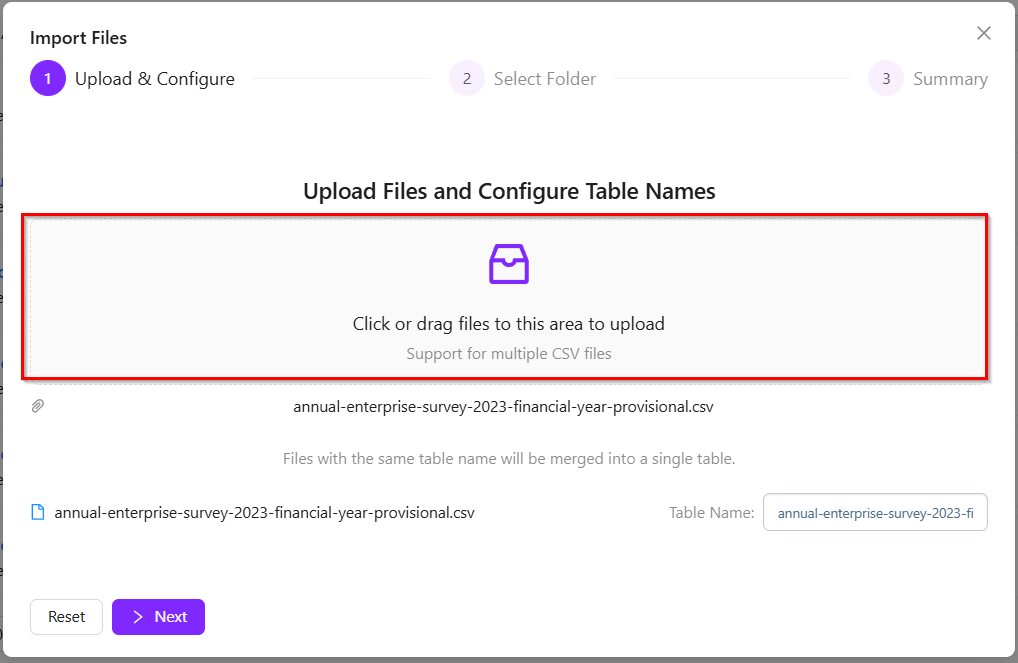1018x663 pixels.
Task: Click 'Support for multiple CSV files' hint
Action: 508,353
